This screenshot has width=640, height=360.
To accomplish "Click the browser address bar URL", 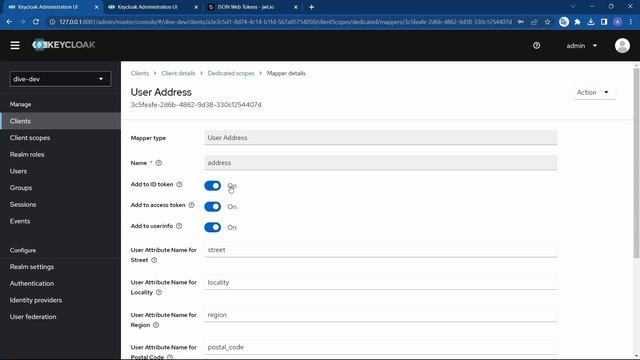I will 285,22.
